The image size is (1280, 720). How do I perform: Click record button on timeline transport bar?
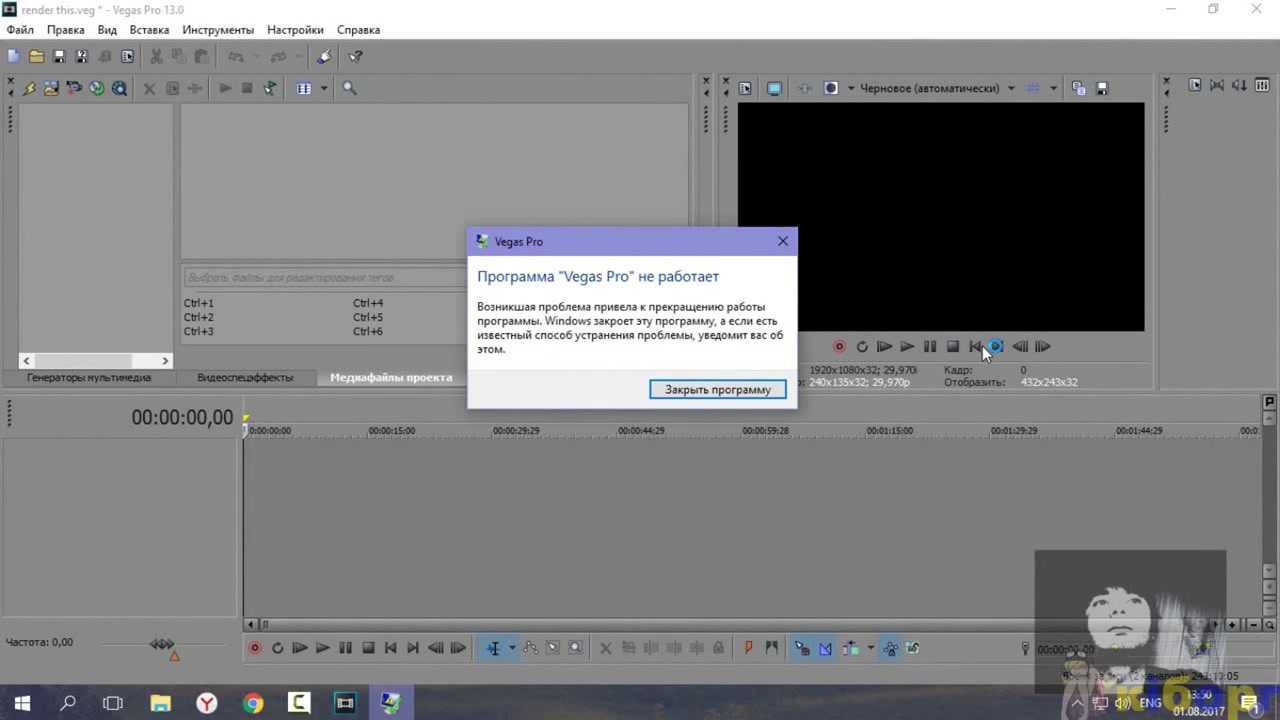click(x=255, y=648)
